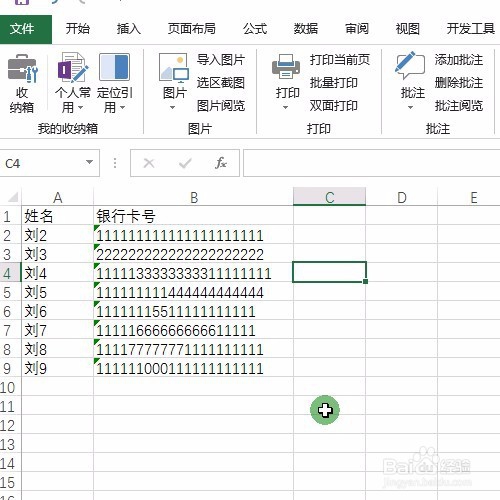Expand the 打印 dropdown arrow
500x500 pixels.
click(285, 108)
